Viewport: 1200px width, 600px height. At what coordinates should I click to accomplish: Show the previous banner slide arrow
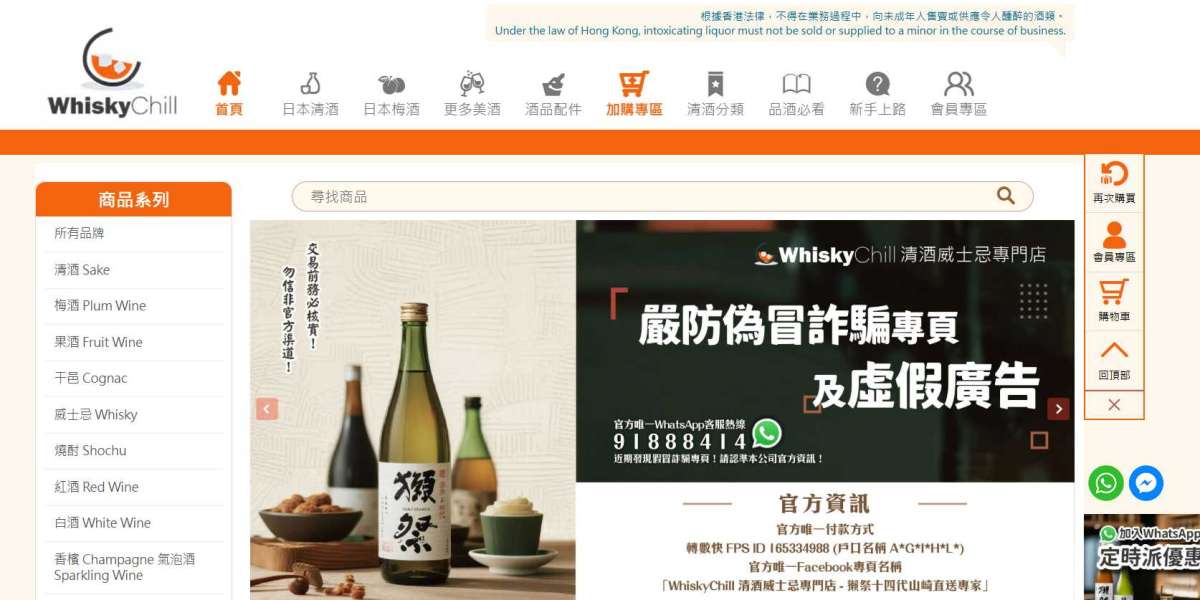click(267, 409)
